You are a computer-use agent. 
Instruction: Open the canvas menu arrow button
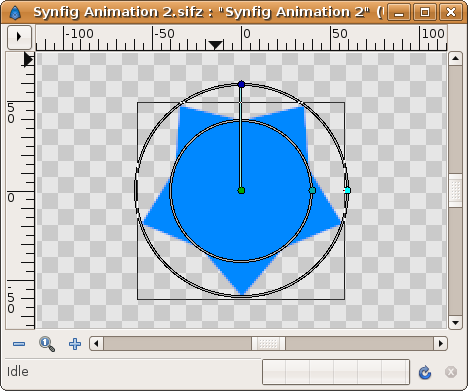(x=19, y=37)
